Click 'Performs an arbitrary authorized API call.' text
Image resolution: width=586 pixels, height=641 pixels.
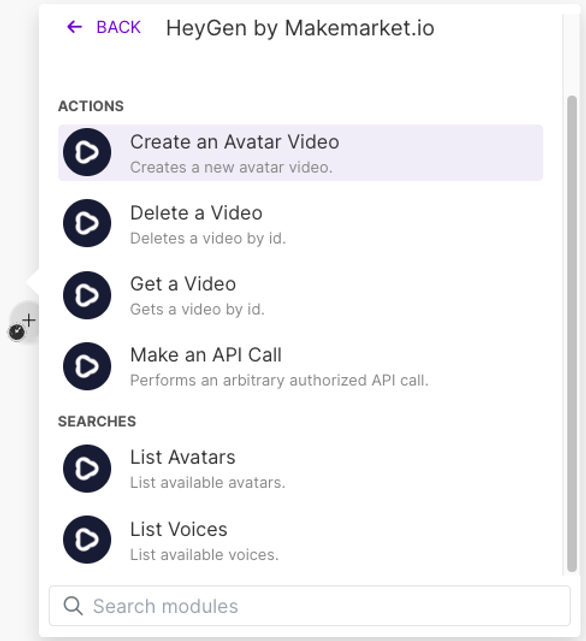click(279, 380)
